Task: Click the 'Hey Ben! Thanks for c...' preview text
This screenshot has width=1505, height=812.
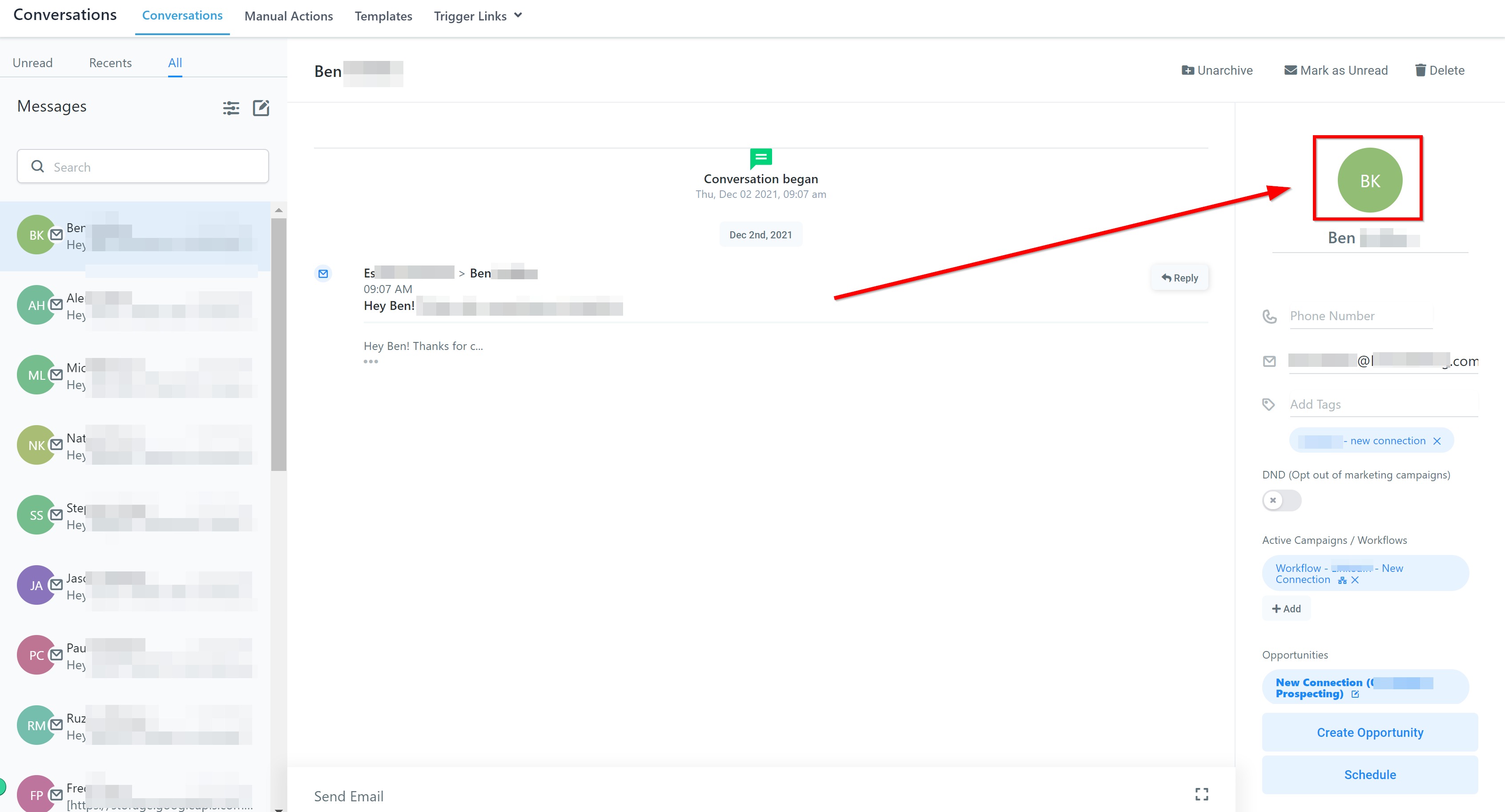Action: pyautogui.click(x=423, y=346)
